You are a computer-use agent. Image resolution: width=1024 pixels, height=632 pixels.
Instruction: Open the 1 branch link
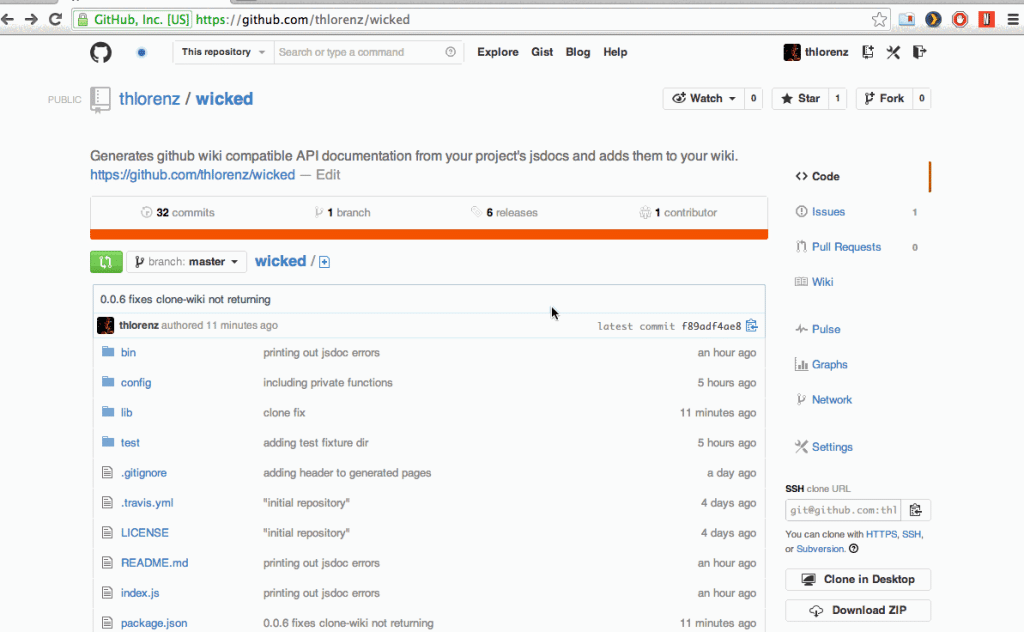(342, 213)
